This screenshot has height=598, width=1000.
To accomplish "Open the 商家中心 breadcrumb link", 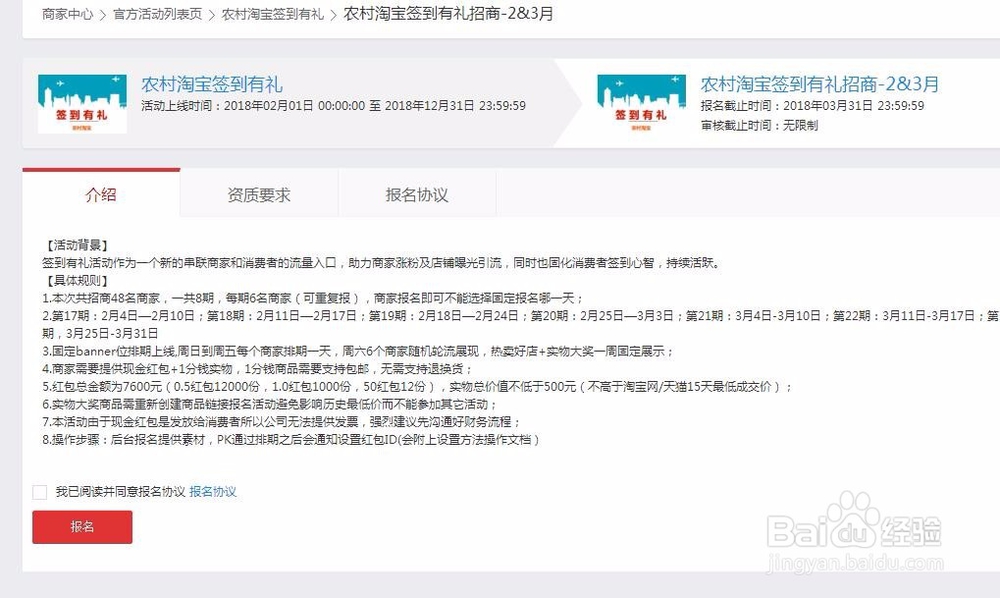I will click(68, 14).
